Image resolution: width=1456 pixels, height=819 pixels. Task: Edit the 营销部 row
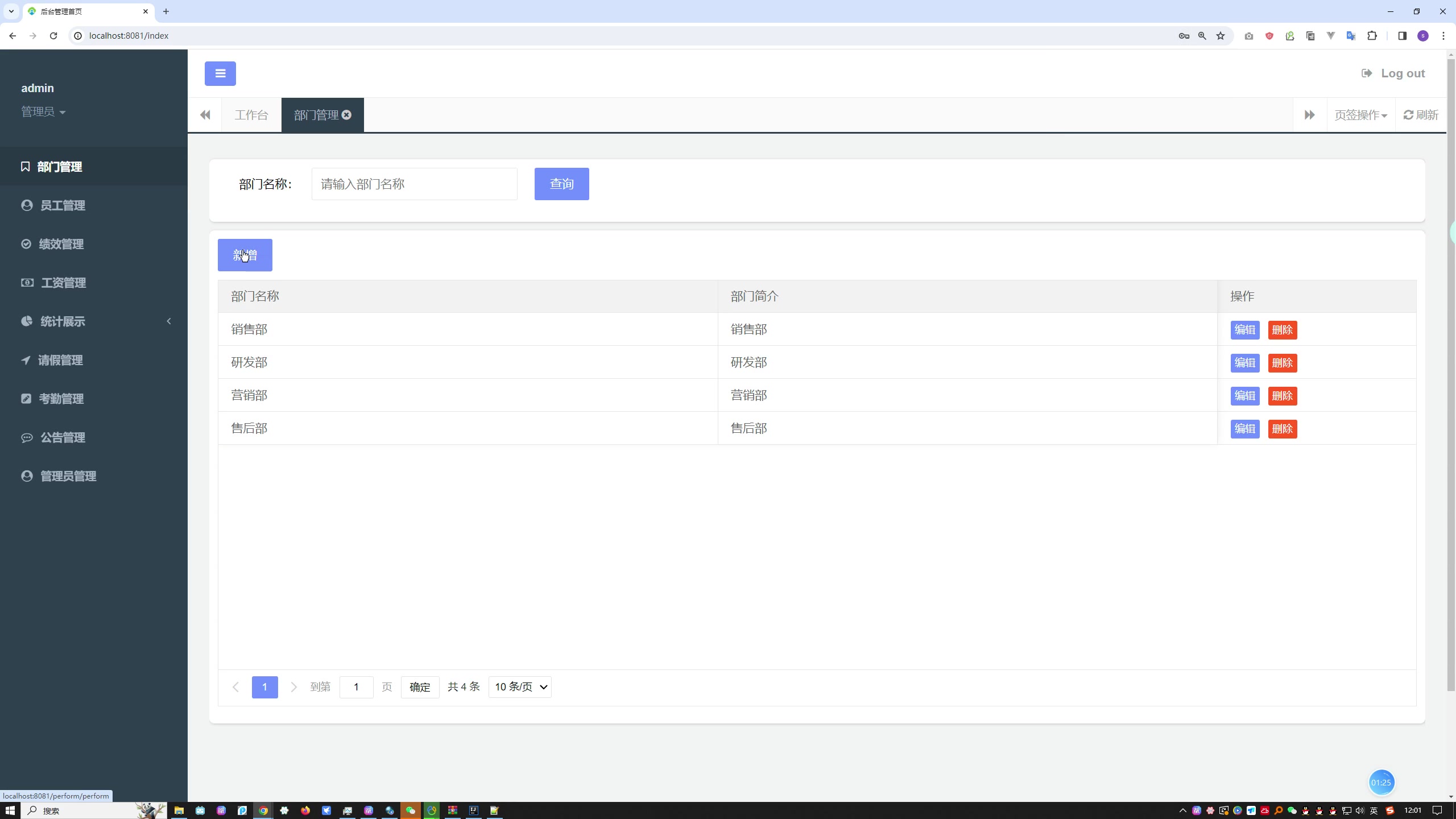[1245, 396]
